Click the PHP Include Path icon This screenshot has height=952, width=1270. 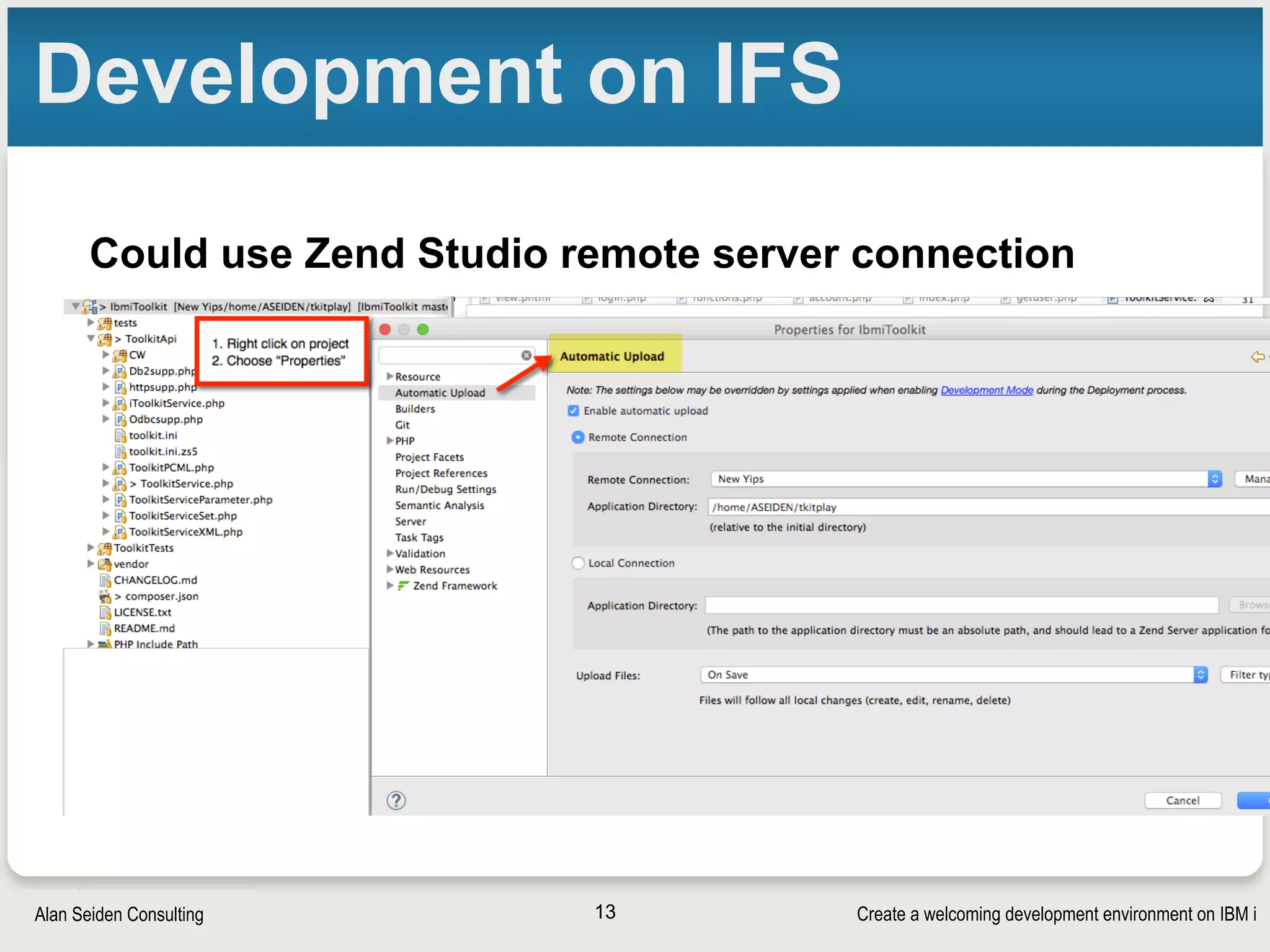pos(104,645)
